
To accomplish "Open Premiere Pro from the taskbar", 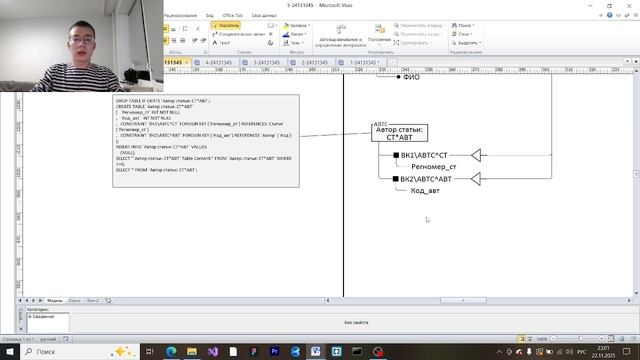I will (x=275, y=351).
